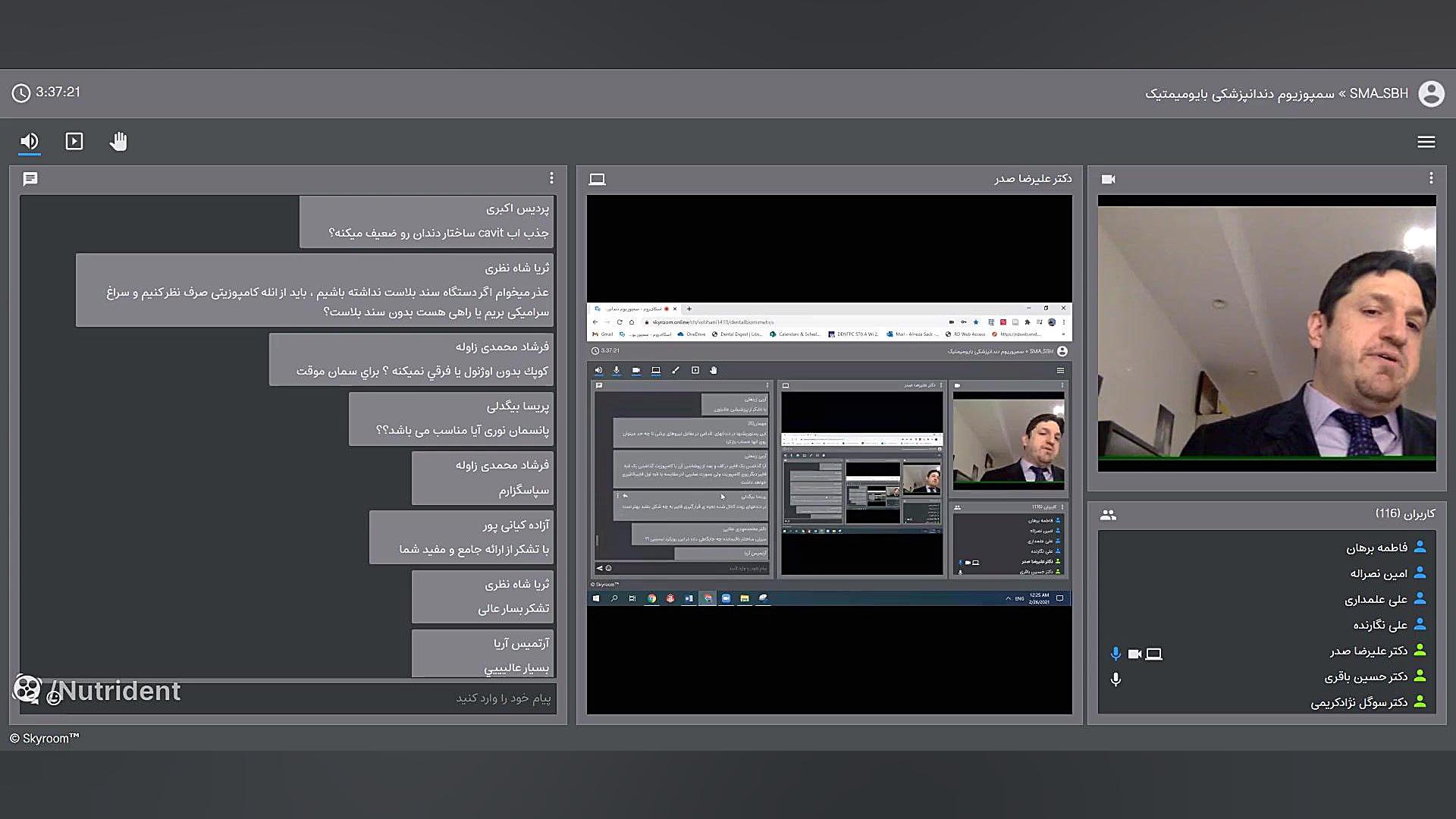
Task: Raise hand using the hand icon
Action: pyautogui.click(x=118, y=142)
